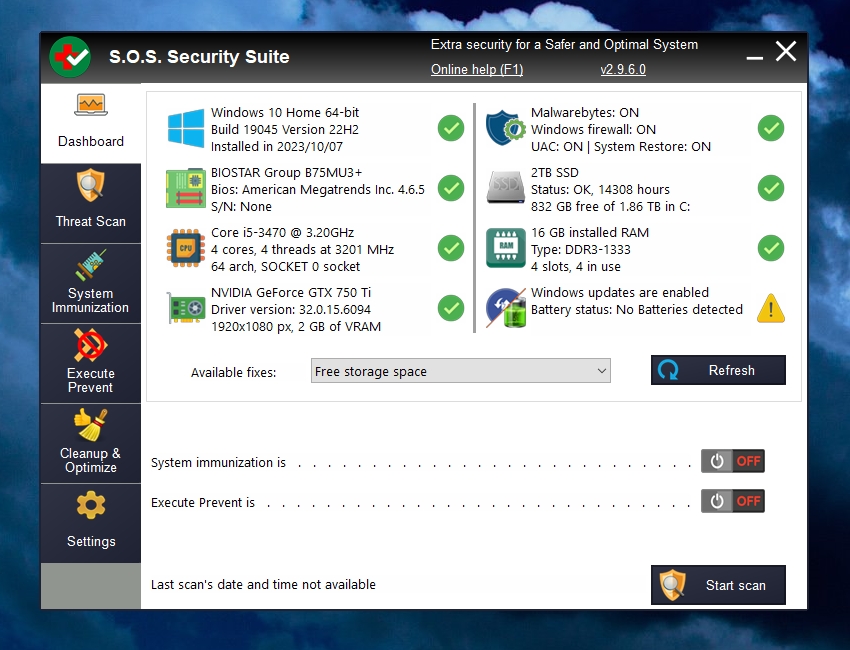The width and height of the screenshot is (850, 650).
Task: Switch to the Threat Scan tab
Action: (91, 203)
